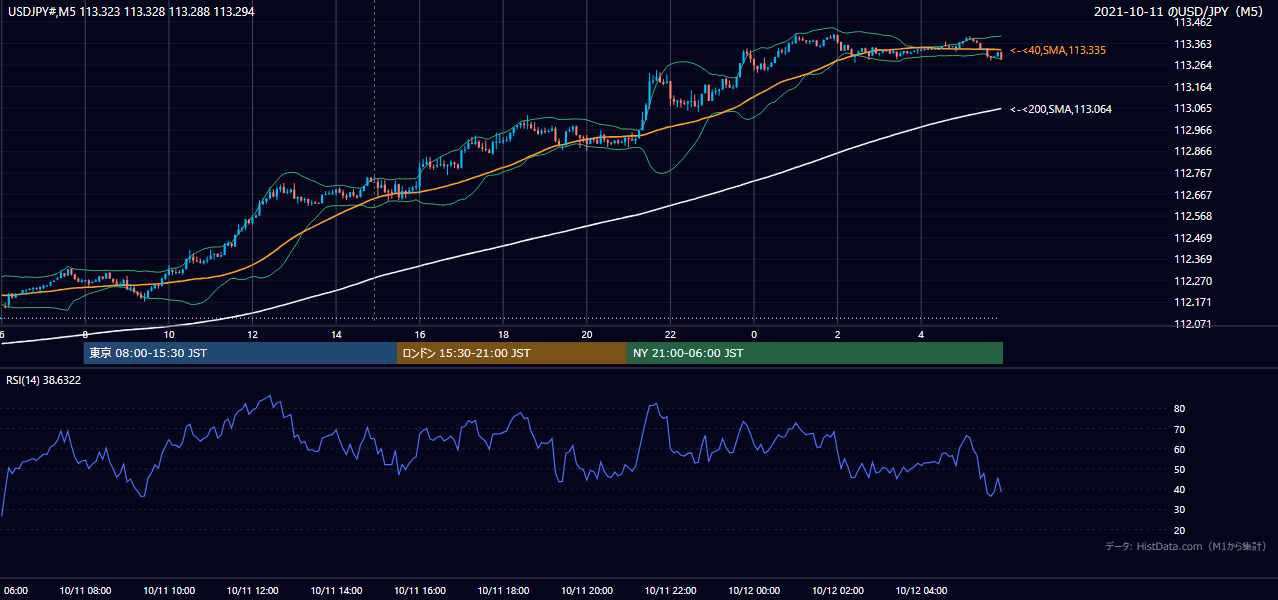Click the 10/11 10:00 bottom timestamp

[169, 591]
